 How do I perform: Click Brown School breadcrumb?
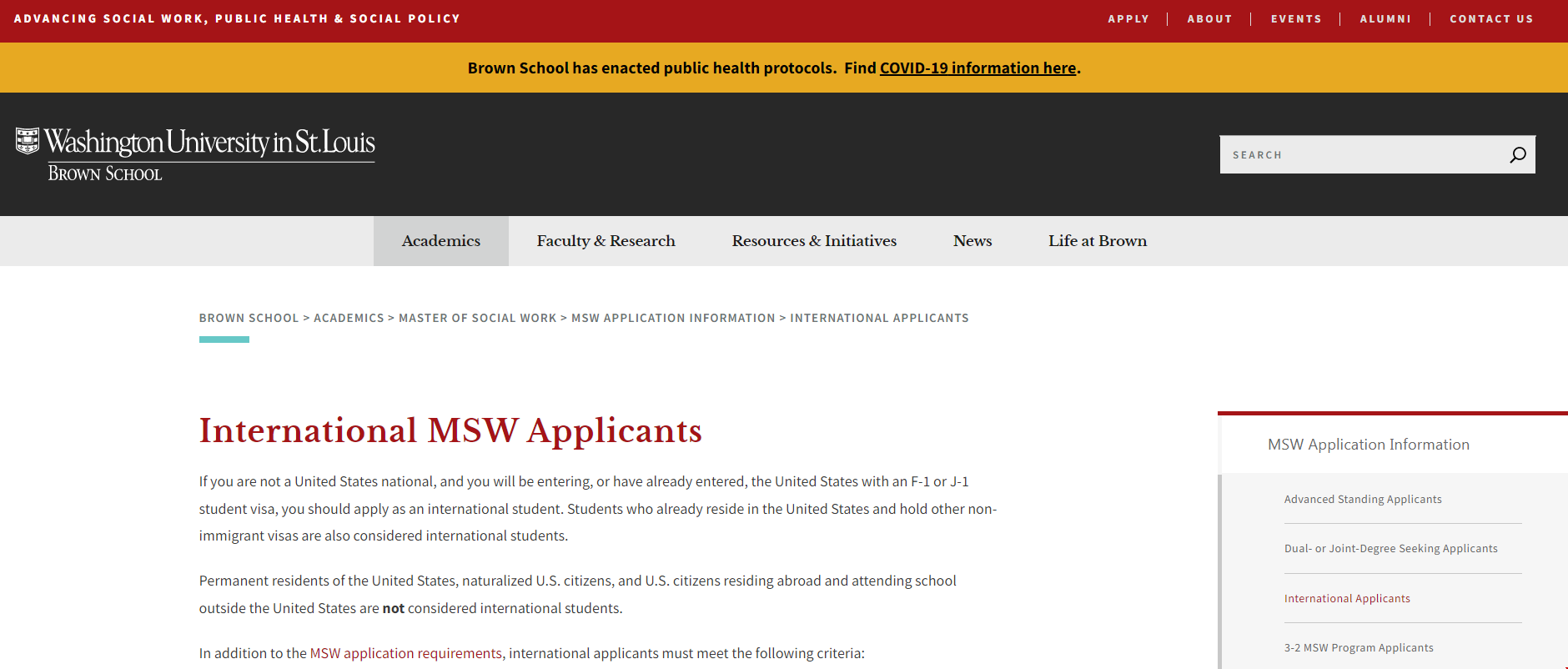249,319
